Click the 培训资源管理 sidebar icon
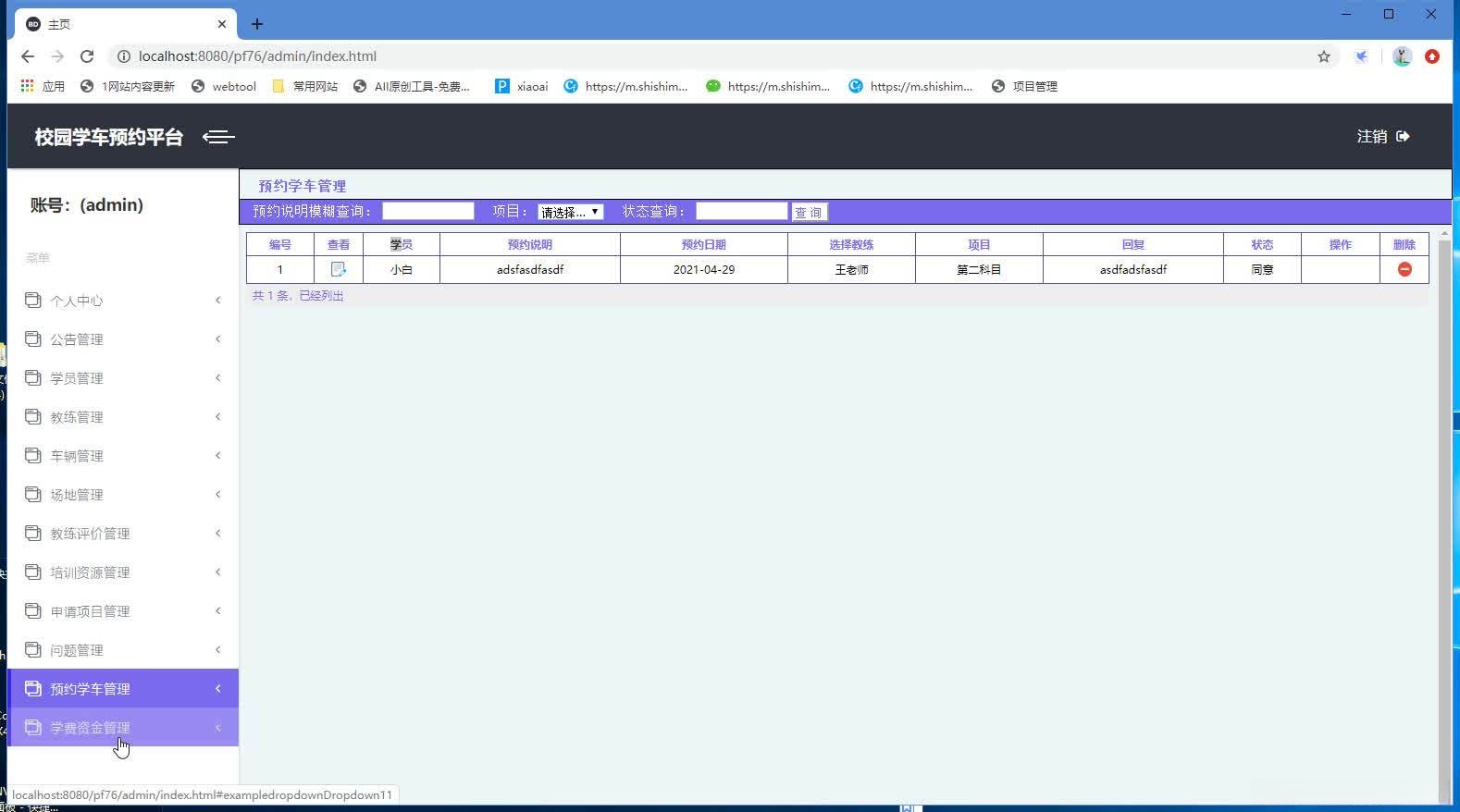Screen dimensions: 1460x812 (33, 572)
